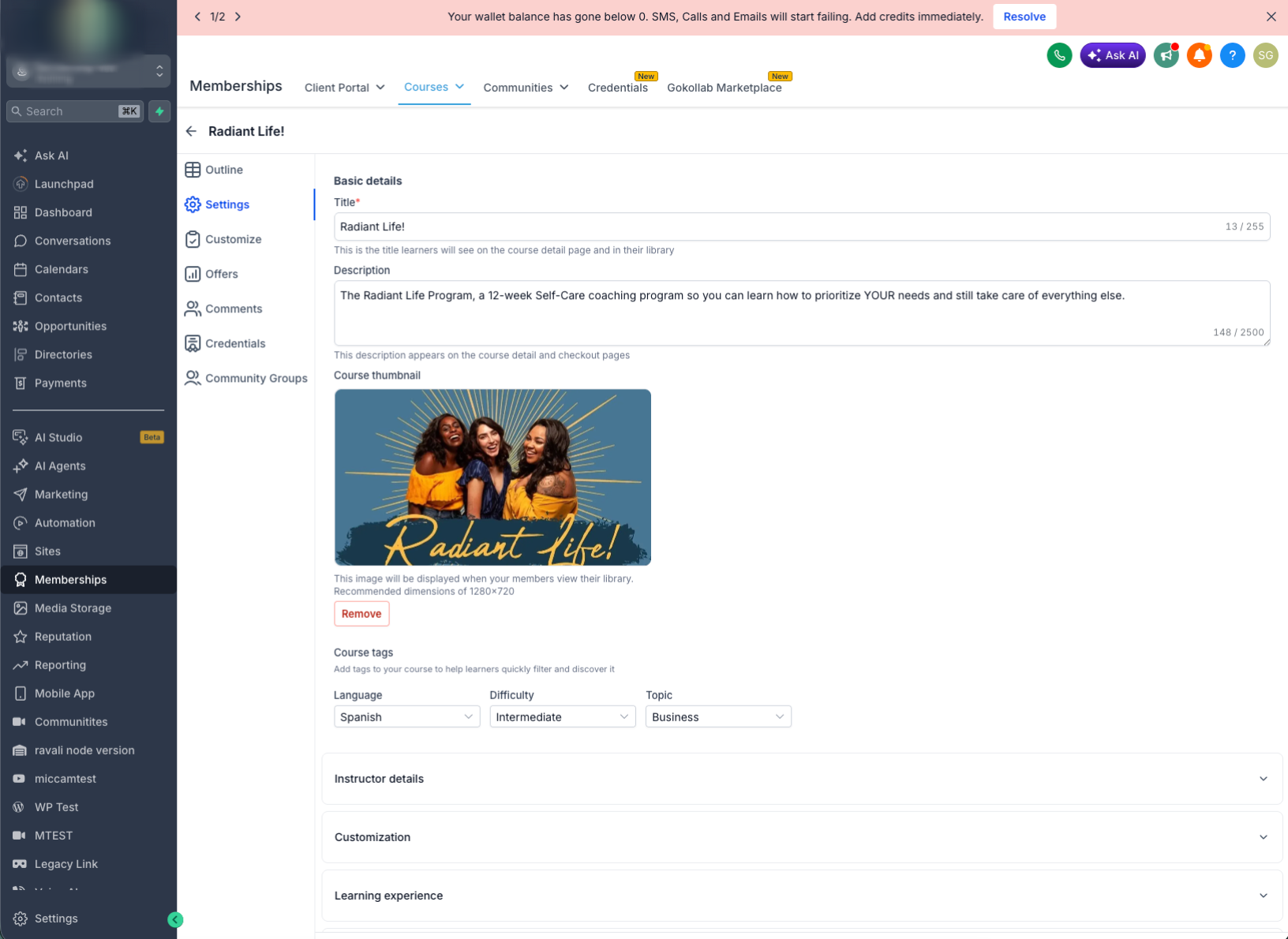
Task: Collapse the sidebar with the green arrow
Action: [175, 919]
